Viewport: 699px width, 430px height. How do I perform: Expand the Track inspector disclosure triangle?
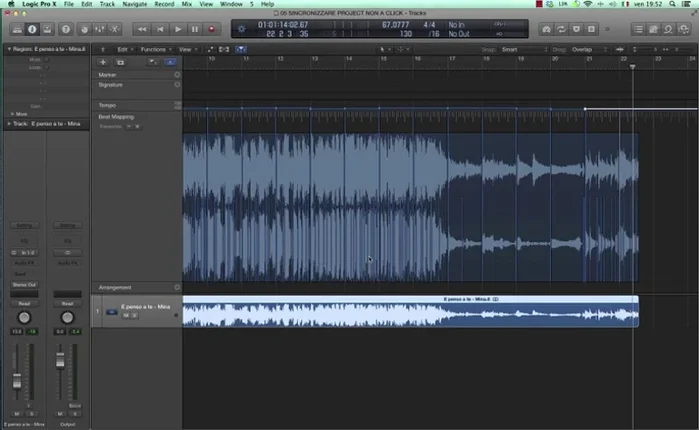tap(8, 123)
